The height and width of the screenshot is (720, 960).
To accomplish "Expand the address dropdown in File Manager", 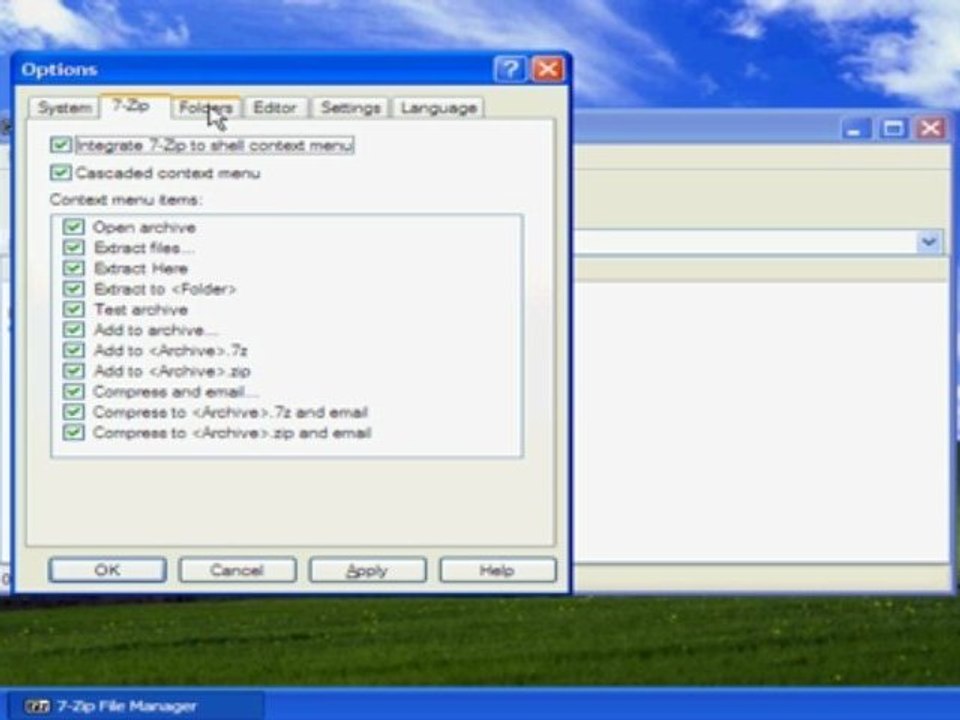I will coord(929,242).
